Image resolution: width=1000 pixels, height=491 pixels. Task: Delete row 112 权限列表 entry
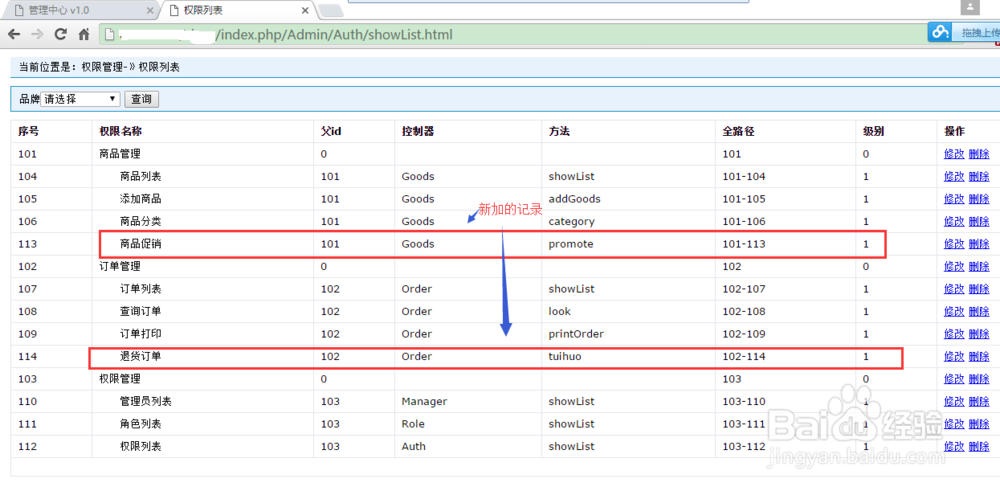(x=978, y=446)
